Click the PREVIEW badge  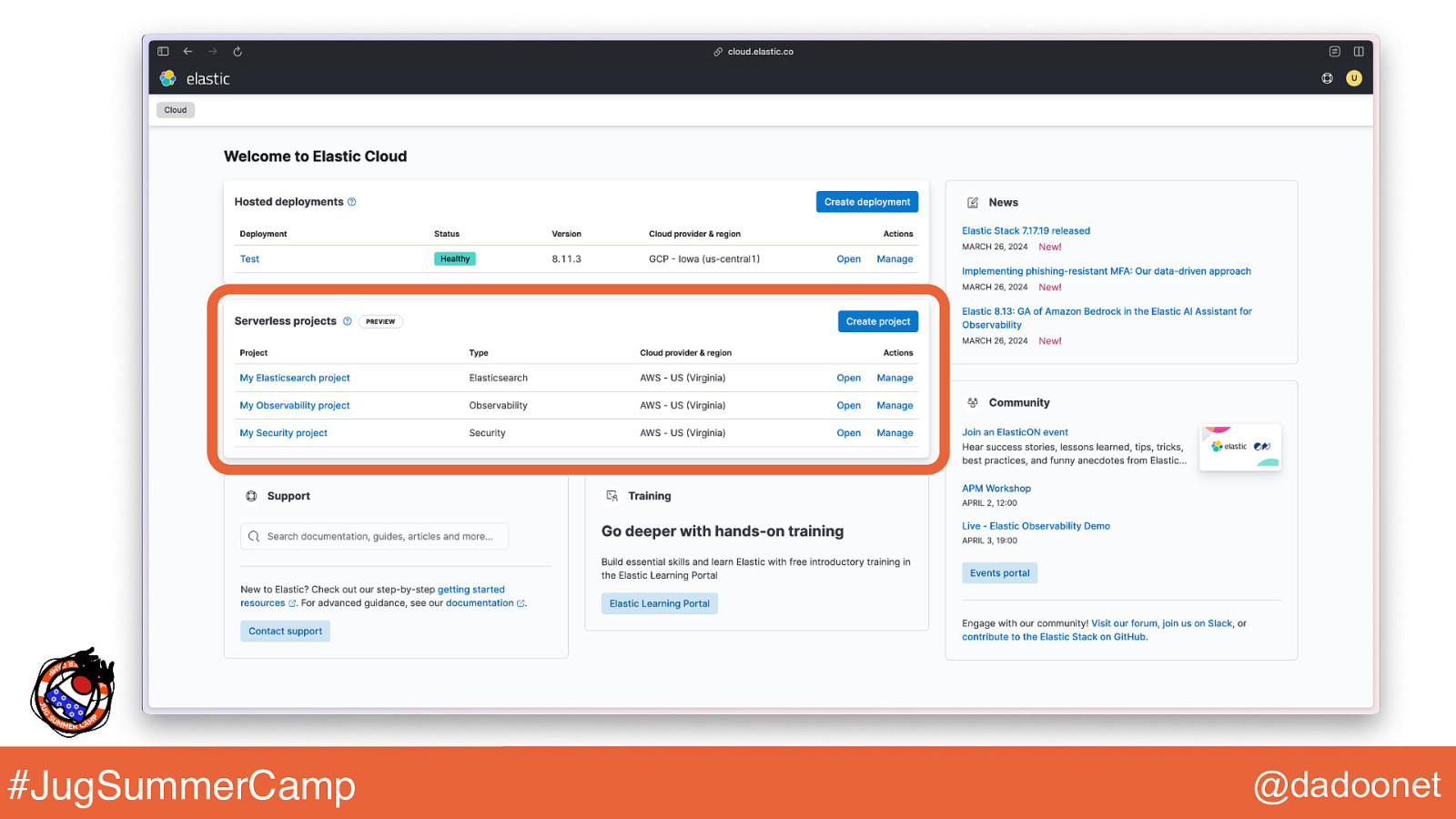pyautogui.click(x=380, y=321)
